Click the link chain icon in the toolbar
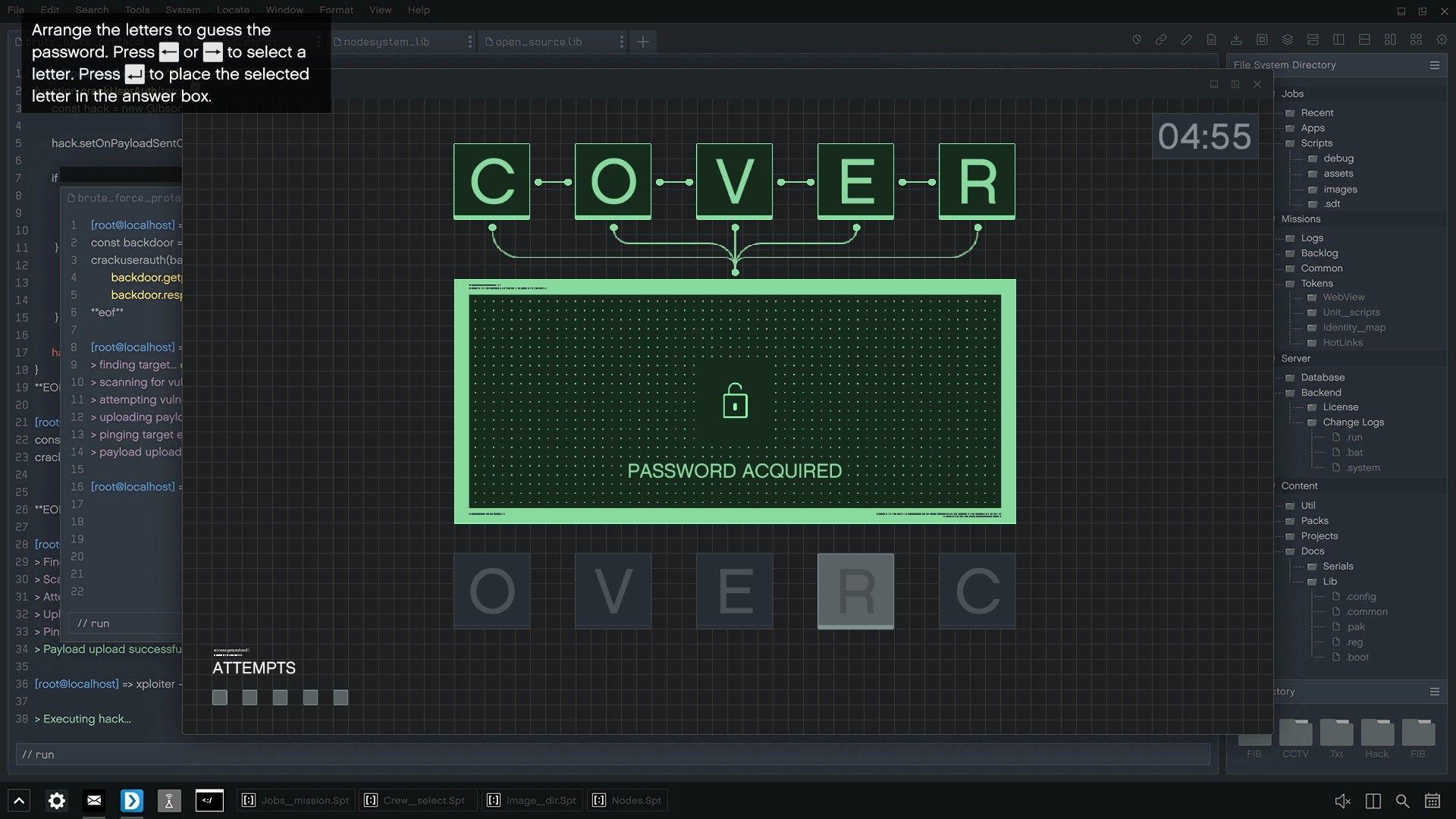 [x=1161, y=40]
